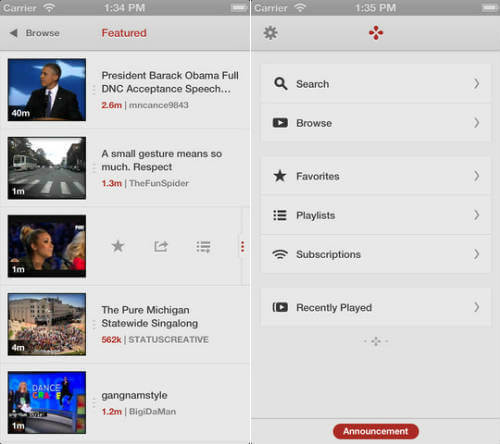500x444 pixels.
Task: Add swiped video to playlist
Action: (x=203, y=247)
